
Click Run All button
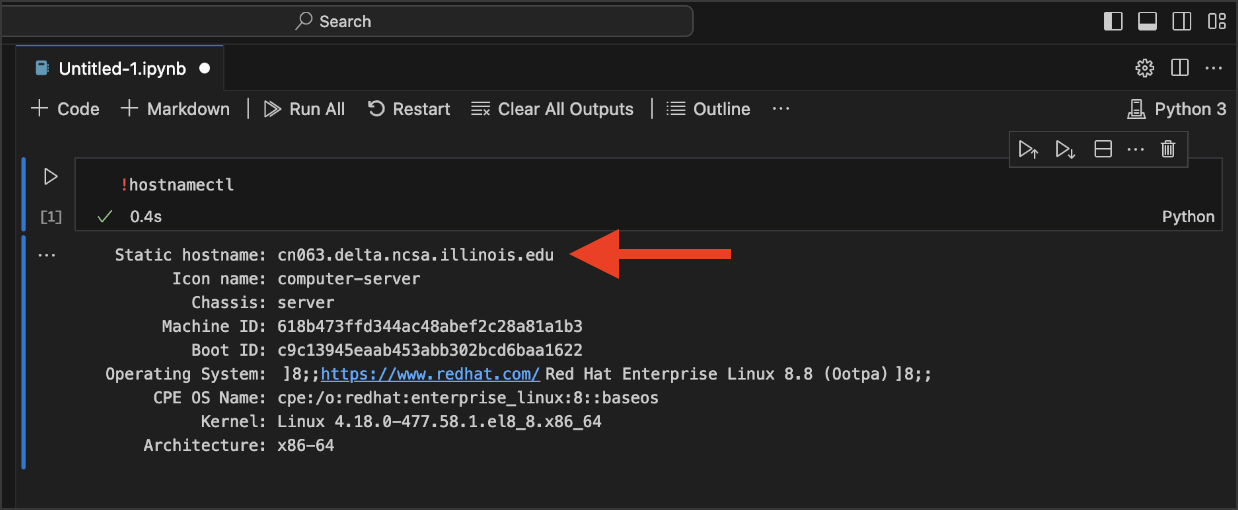click(x=305, y=109)
